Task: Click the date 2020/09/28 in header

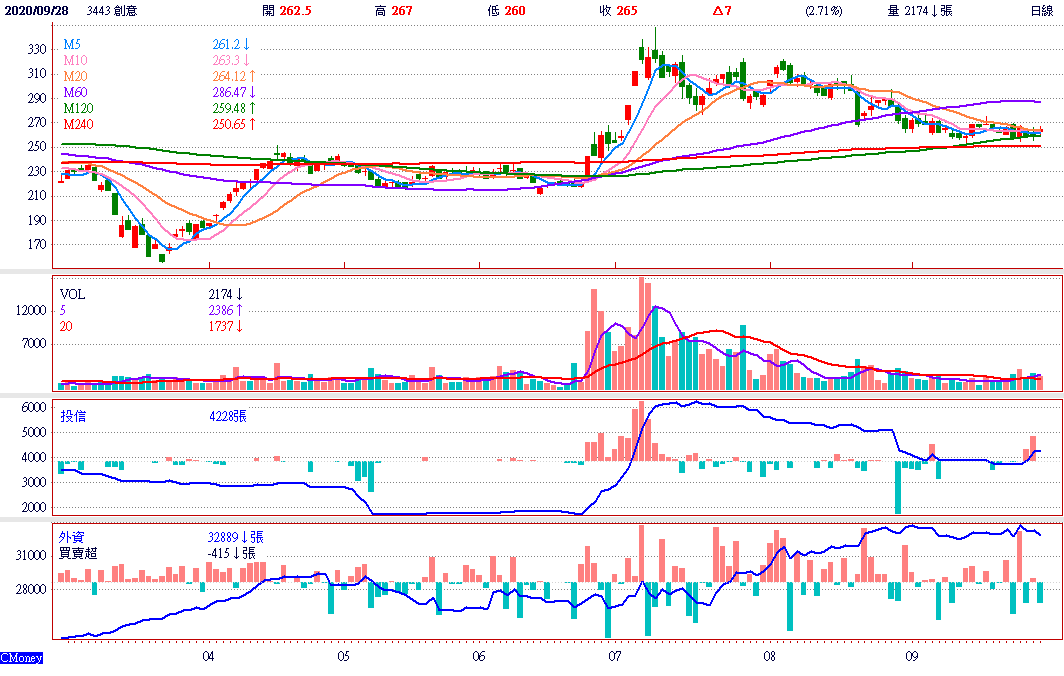Action: pyautogui.click(x=36, y=10)
